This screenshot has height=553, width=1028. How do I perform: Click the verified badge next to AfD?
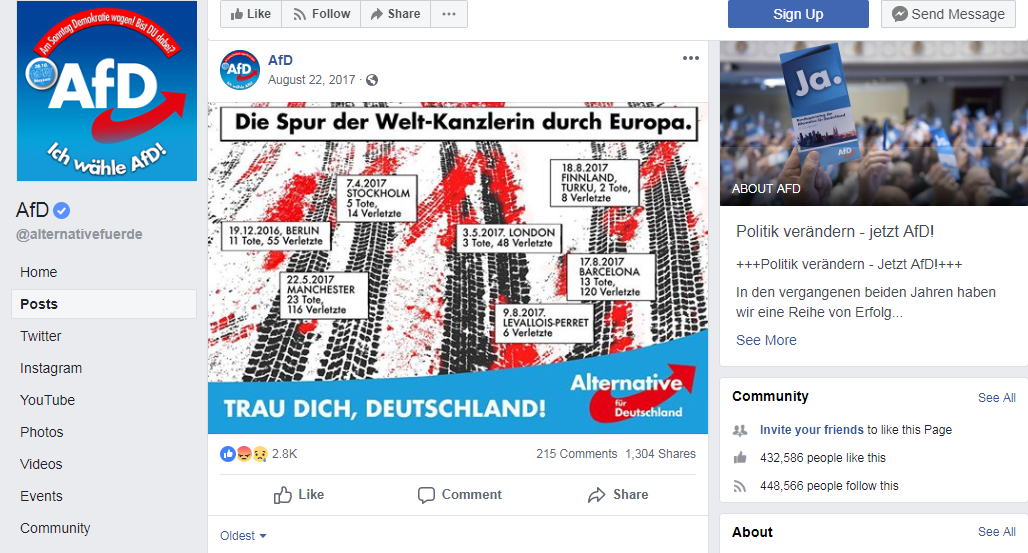62,211
